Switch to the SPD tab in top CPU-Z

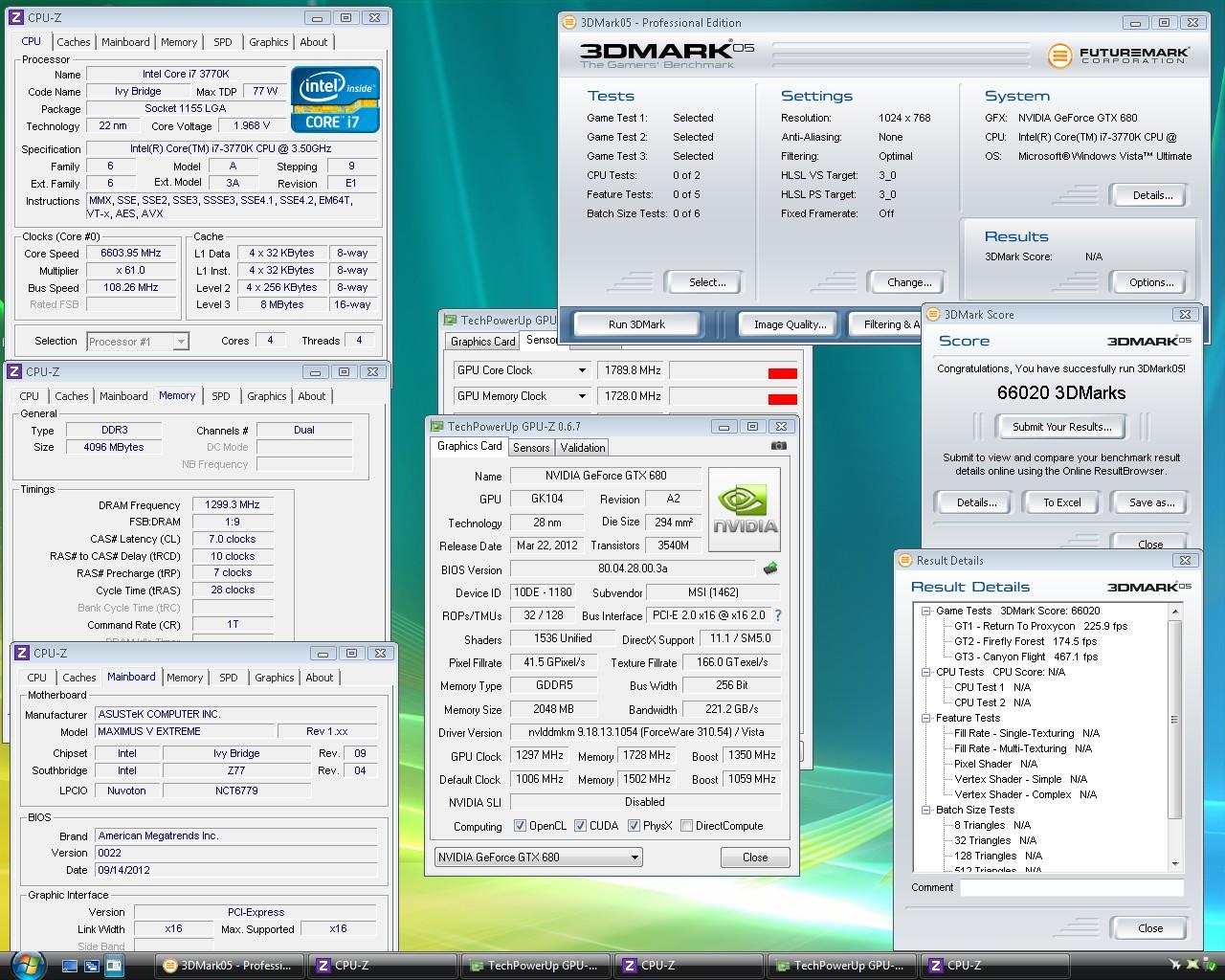click(222, 42)
